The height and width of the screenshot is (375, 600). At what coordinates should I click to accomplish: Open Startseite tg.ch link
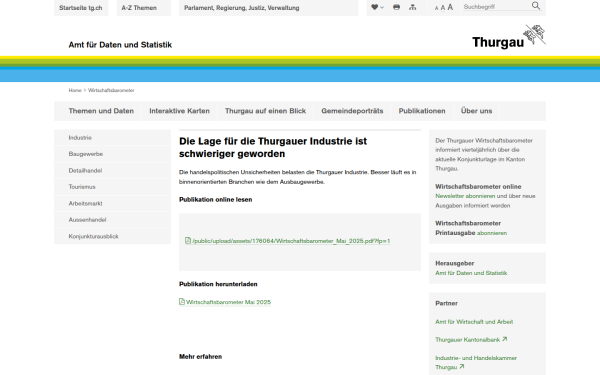(81, 8)
